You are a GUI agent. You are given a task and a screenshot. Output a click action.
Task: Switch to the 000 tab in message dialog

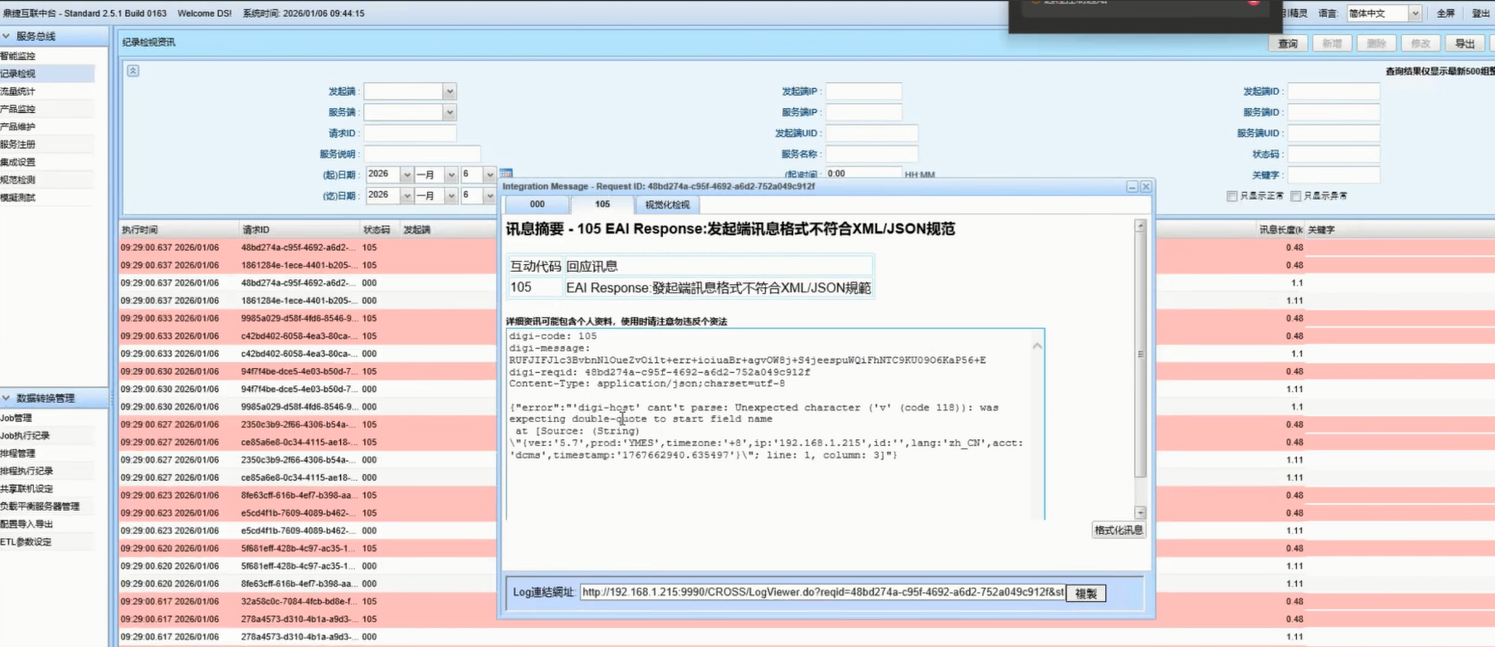coord(537,204)
